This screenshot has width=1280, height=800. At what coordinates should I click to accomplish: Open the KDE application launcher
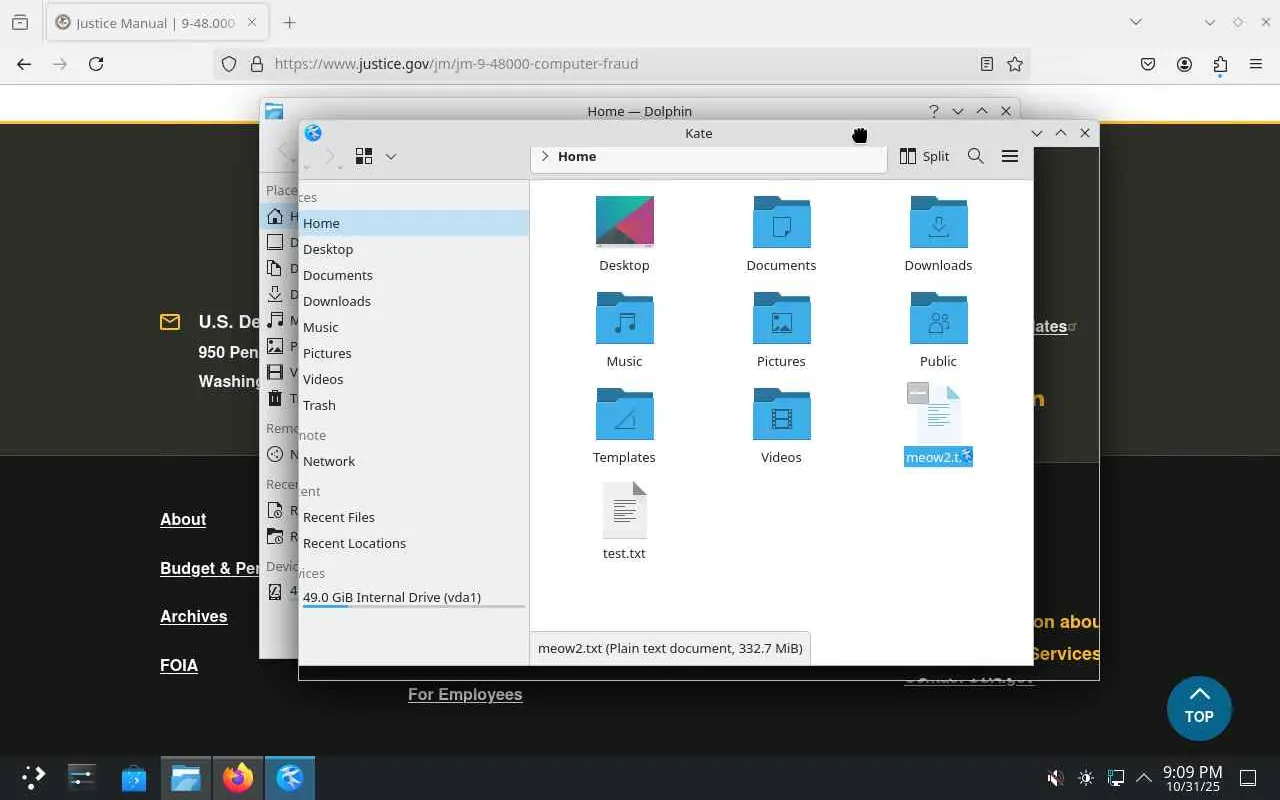(x=33, y=777)
